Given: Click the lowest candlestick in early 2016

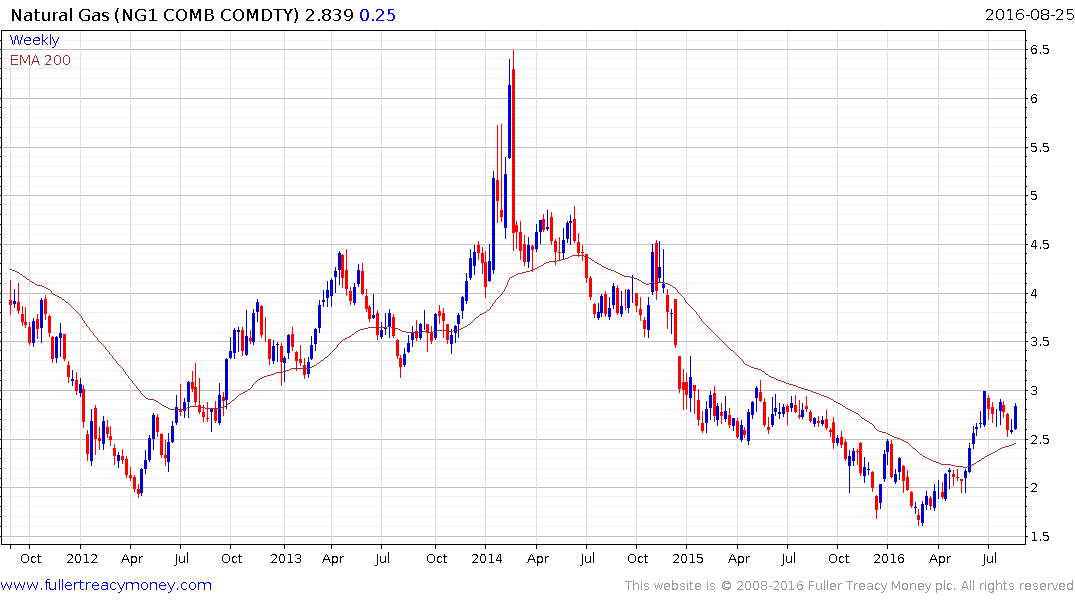Looking at the screenshot, I should click(921, 514).
